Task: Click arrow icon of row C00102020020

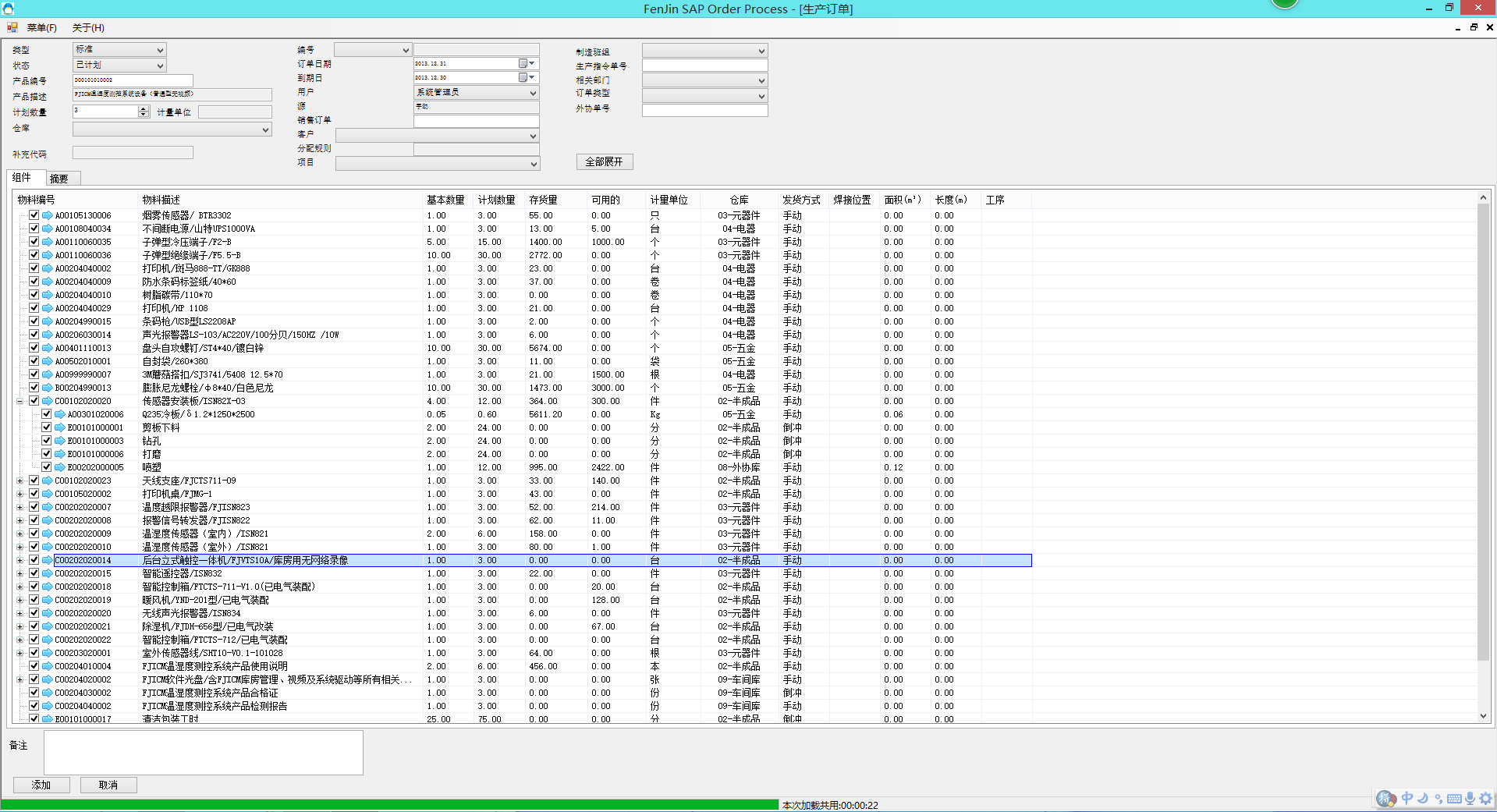Action: 48,401
